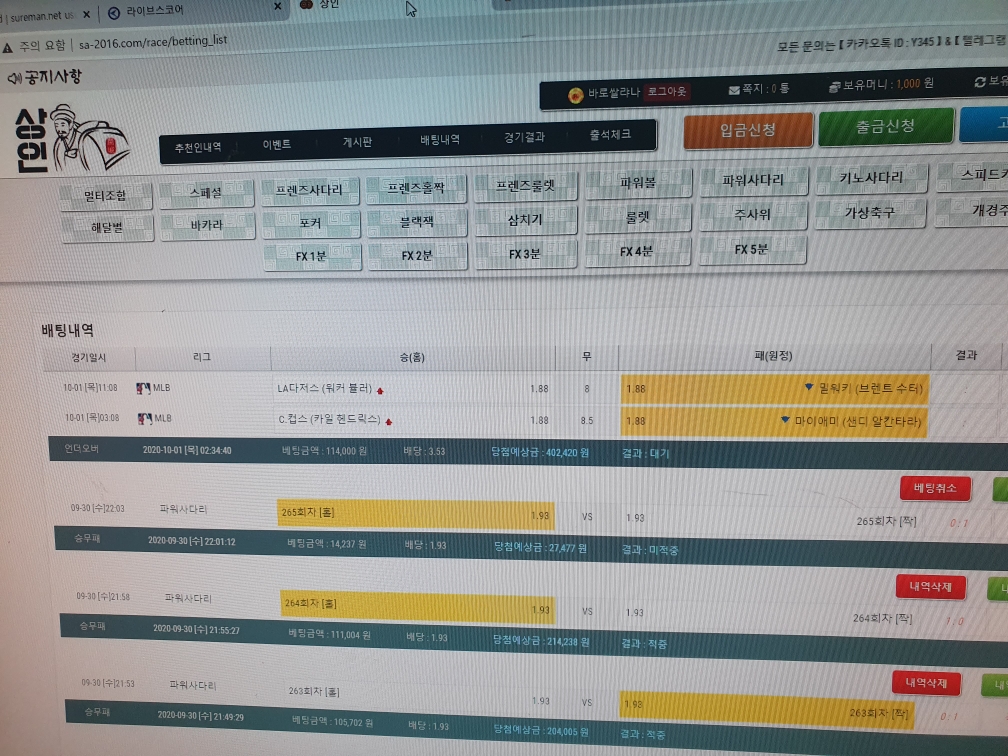Click the 공지사항 speaker icon
Screen dimensions: 1008x756
[14, 78]
